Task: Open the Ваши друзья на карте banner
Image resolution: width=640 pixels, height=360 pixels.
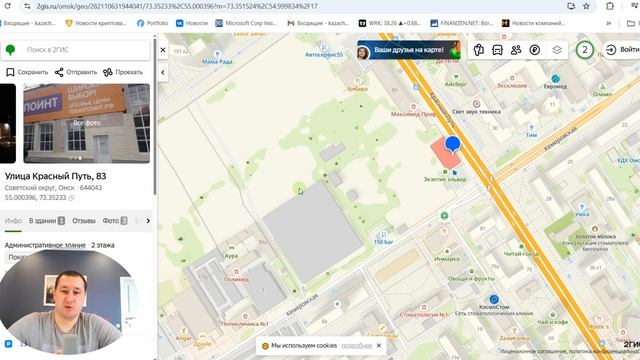Action: (409, 50)
